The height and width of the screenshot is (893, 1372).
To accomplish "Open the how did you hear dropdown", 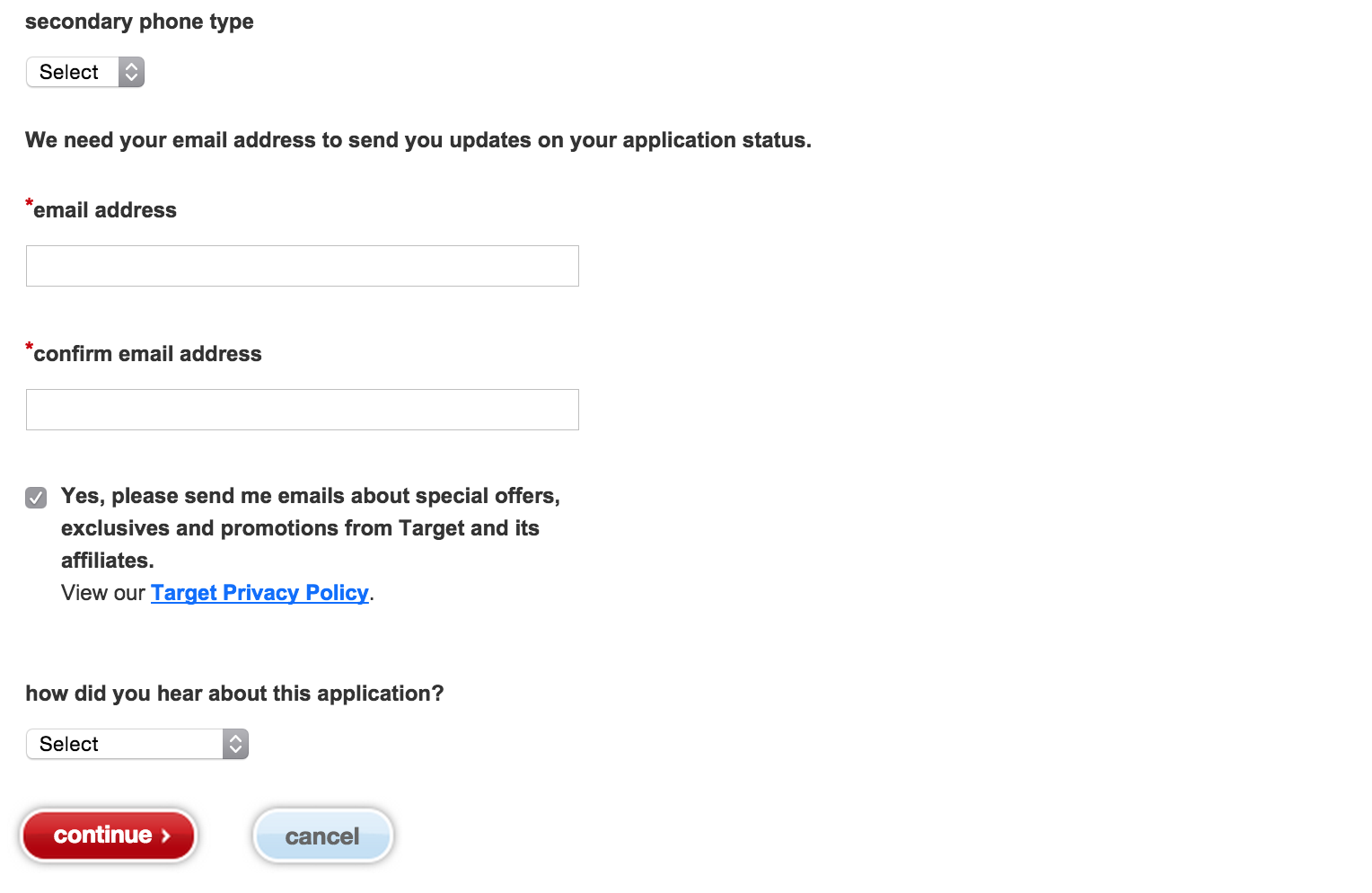I will [x=136, y=744].
